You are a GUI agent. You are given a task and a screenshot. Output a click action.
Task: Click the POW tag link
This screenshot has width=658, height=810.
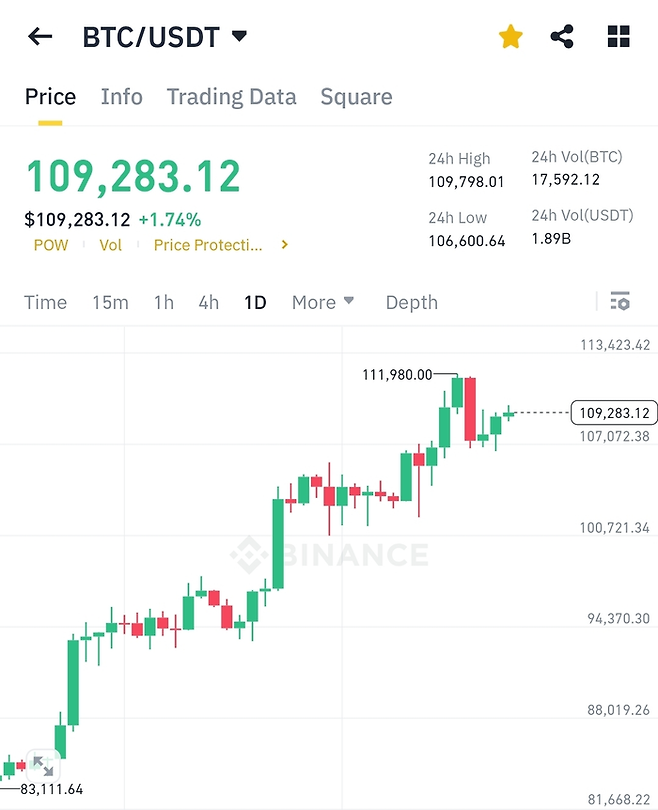[x=51, y=245]
